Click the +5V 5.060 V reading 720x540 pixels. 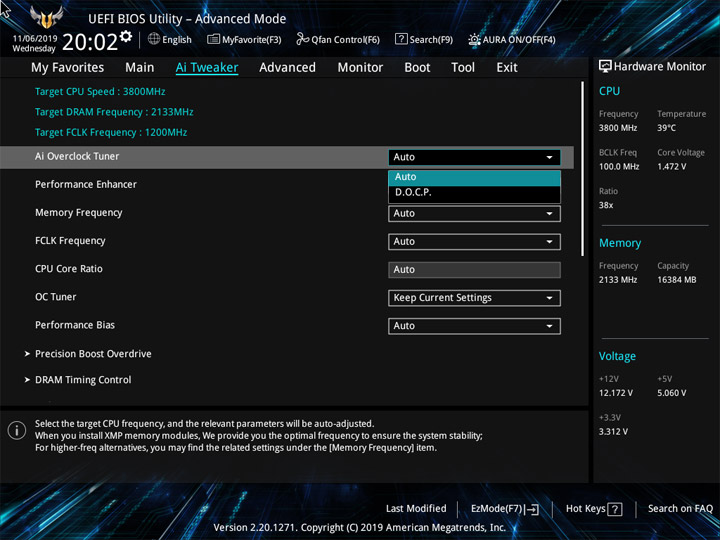(672, 393)
